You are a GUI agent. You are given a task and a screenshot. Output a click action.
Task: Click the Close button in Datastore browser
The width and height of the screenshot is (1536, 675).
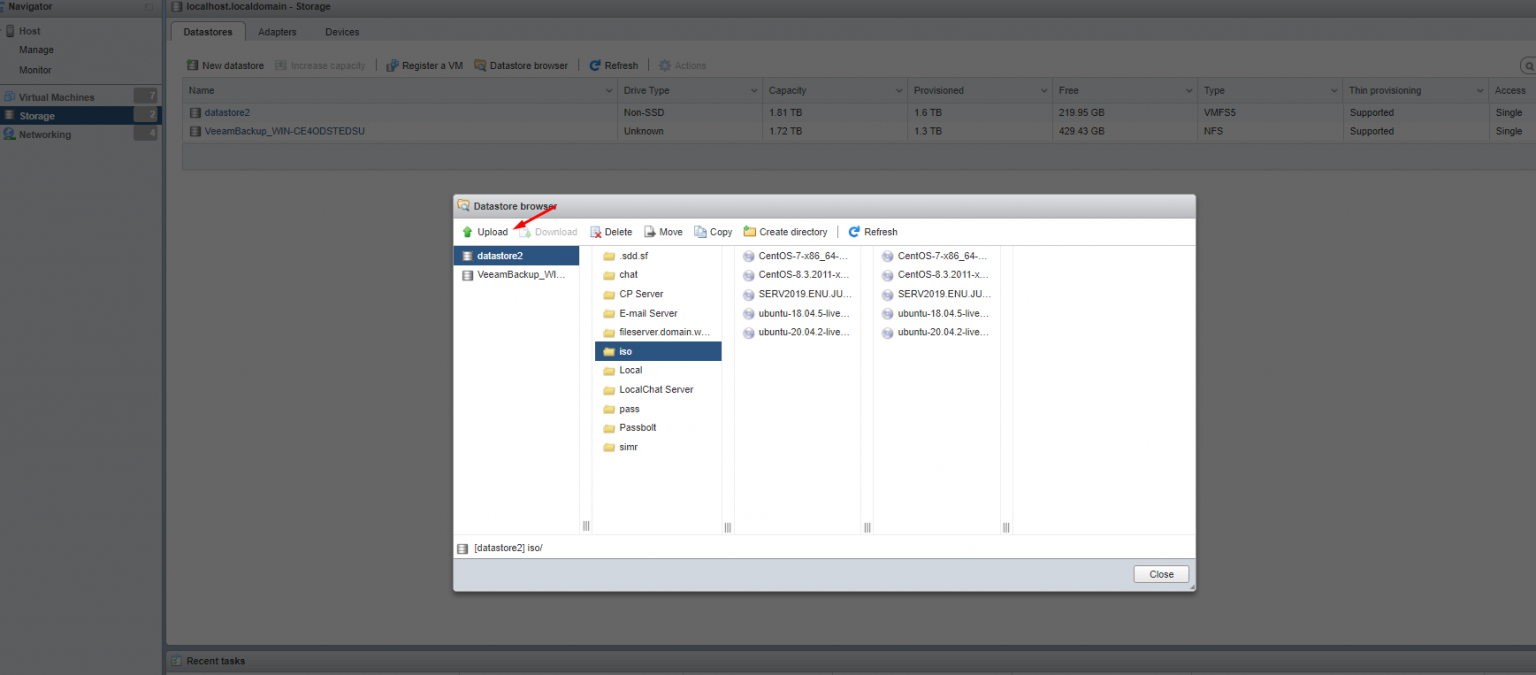pyautogui.click(x=1160, y=573)
